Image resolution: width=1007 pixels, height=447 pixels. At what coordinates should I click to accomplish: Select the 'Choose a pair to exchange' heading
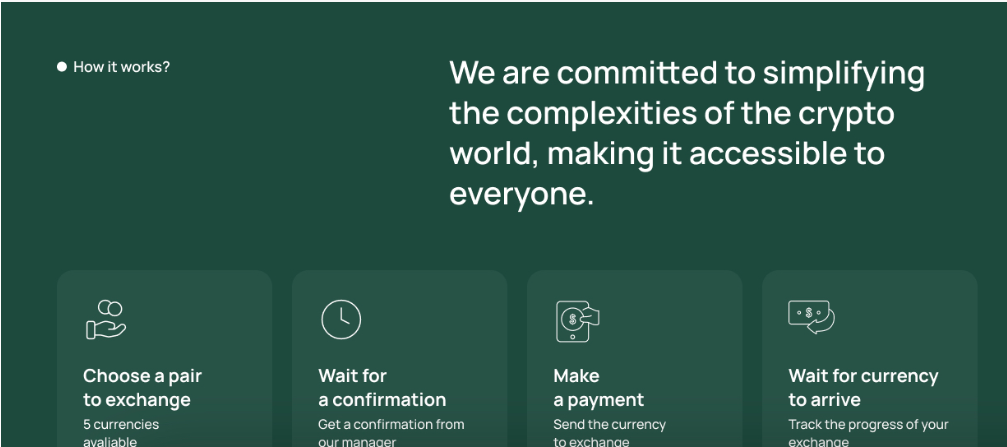tap(143, 388)
